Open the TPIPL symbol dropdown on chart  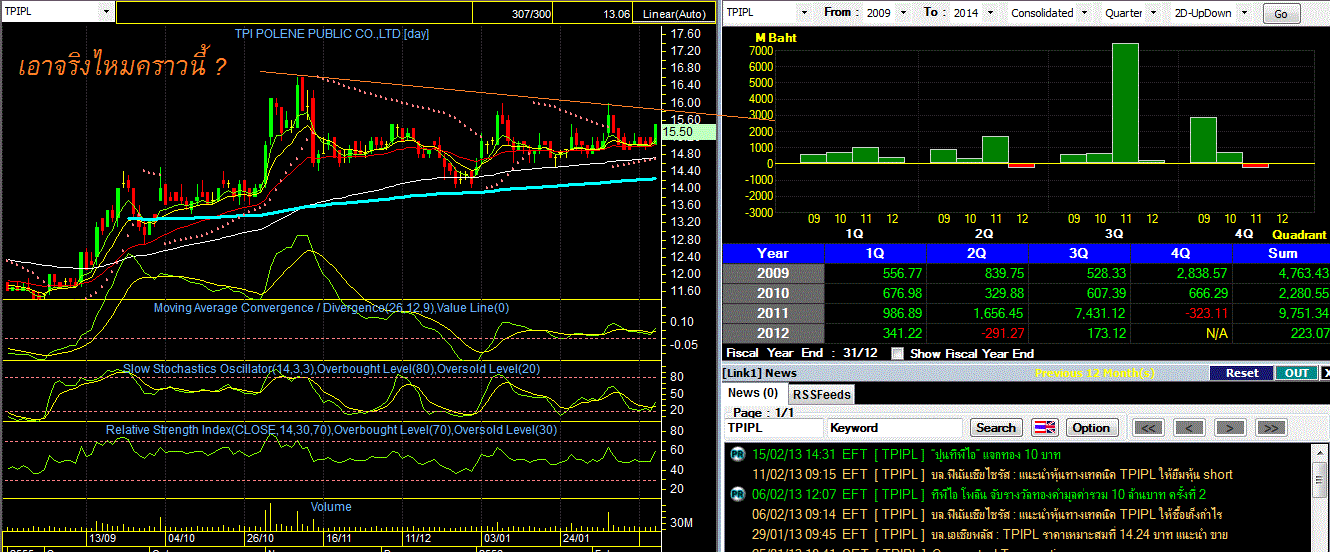(x=106, y=12)
